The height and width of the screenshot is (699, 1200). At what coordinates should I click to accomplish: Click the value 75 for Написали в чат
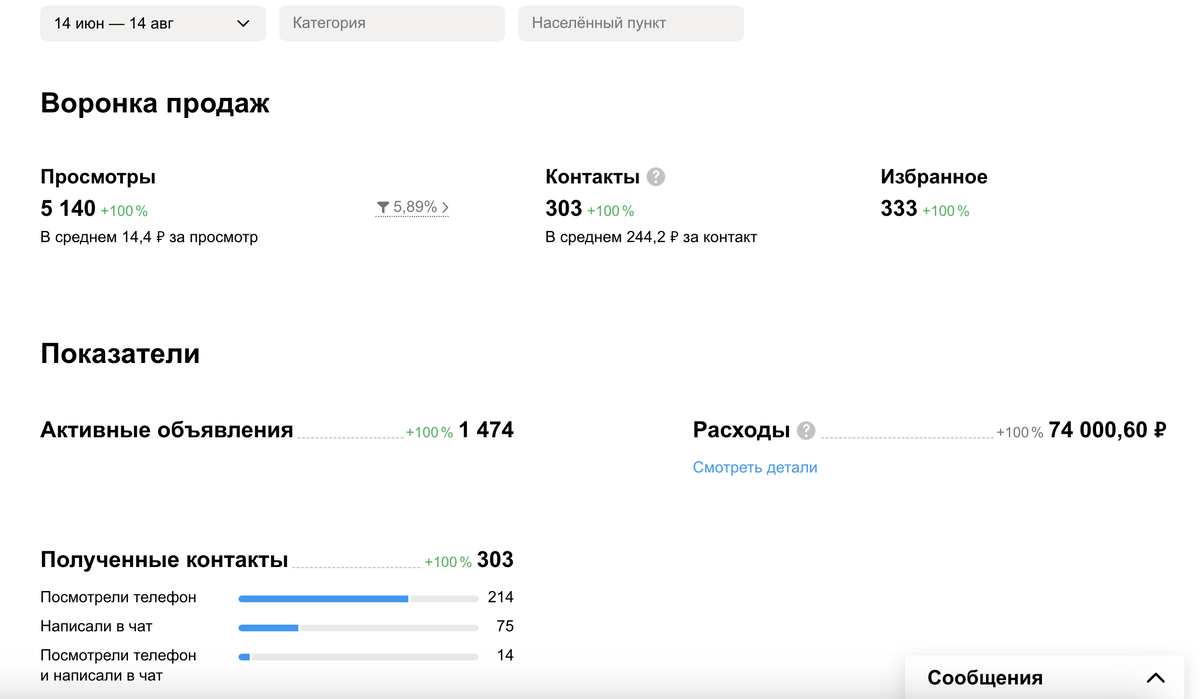tap(505, 626)
